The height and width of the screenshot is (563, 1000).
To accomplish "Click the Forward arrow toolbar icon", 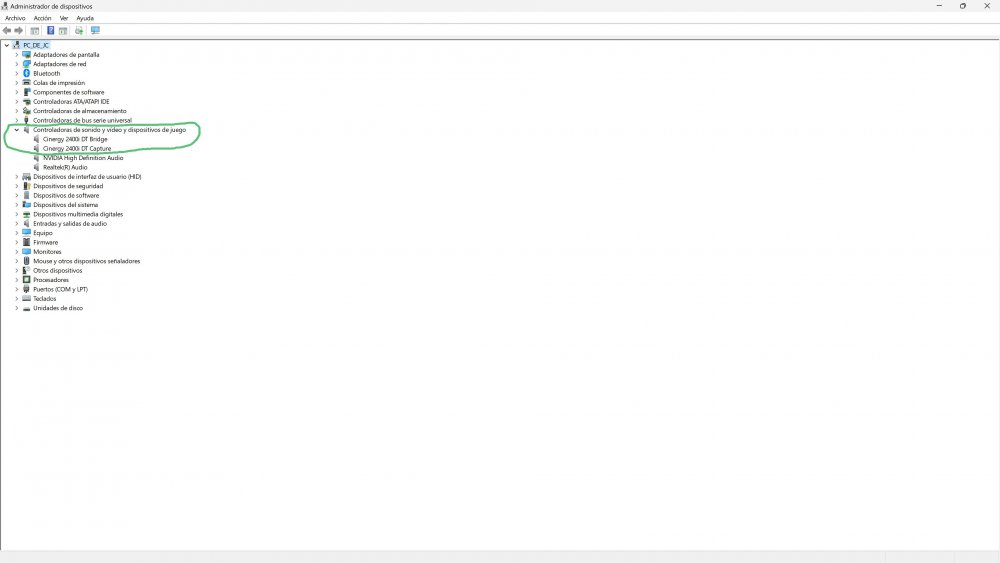I will [18, 31].
